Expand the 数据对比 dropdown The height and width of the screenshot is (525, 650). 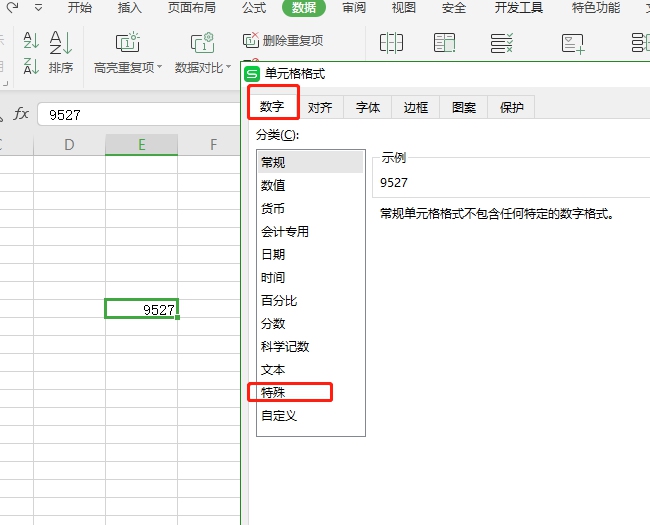(x=228, y=66)
